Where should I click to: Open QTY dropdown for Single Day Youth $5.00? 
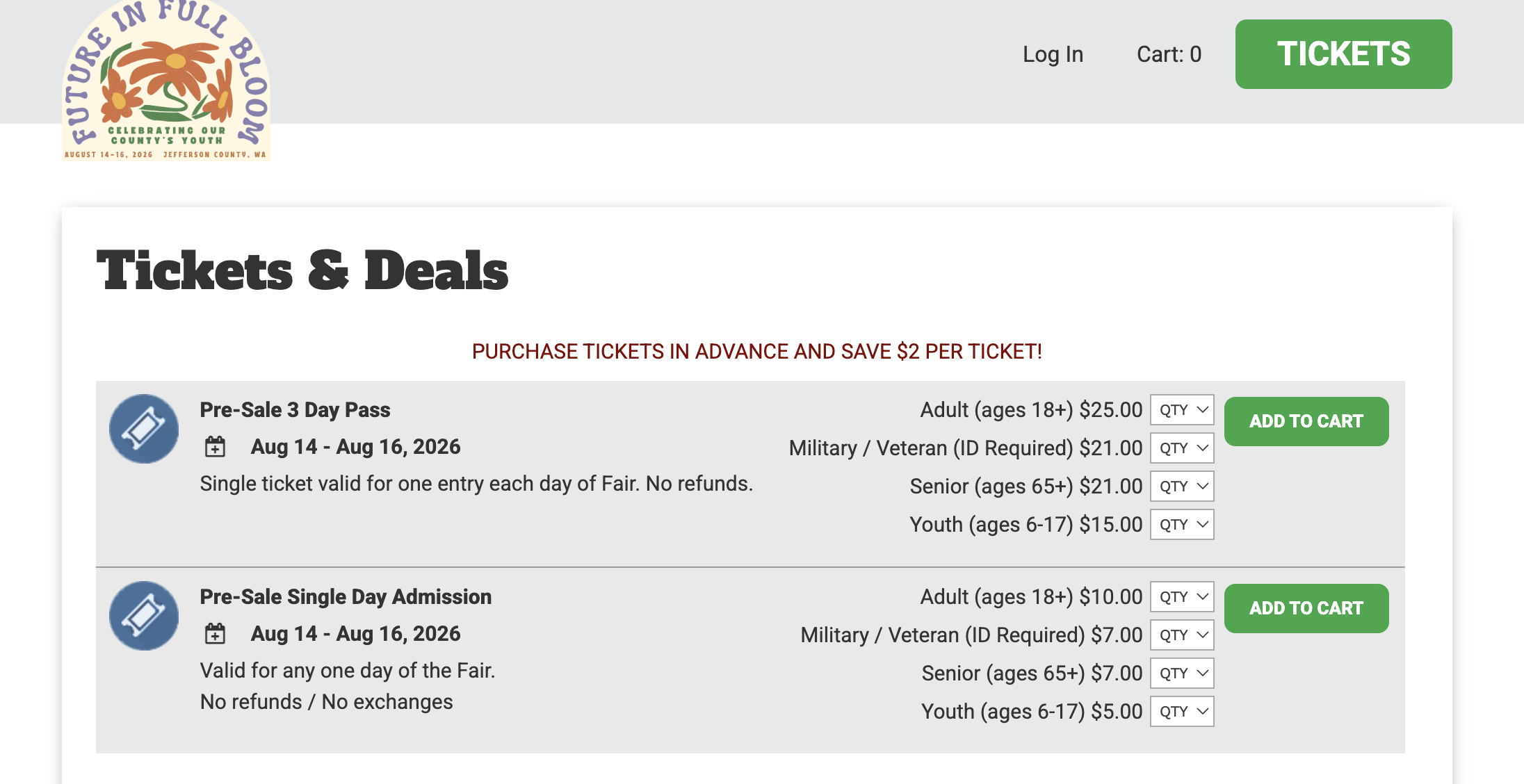click(1182, 712)
